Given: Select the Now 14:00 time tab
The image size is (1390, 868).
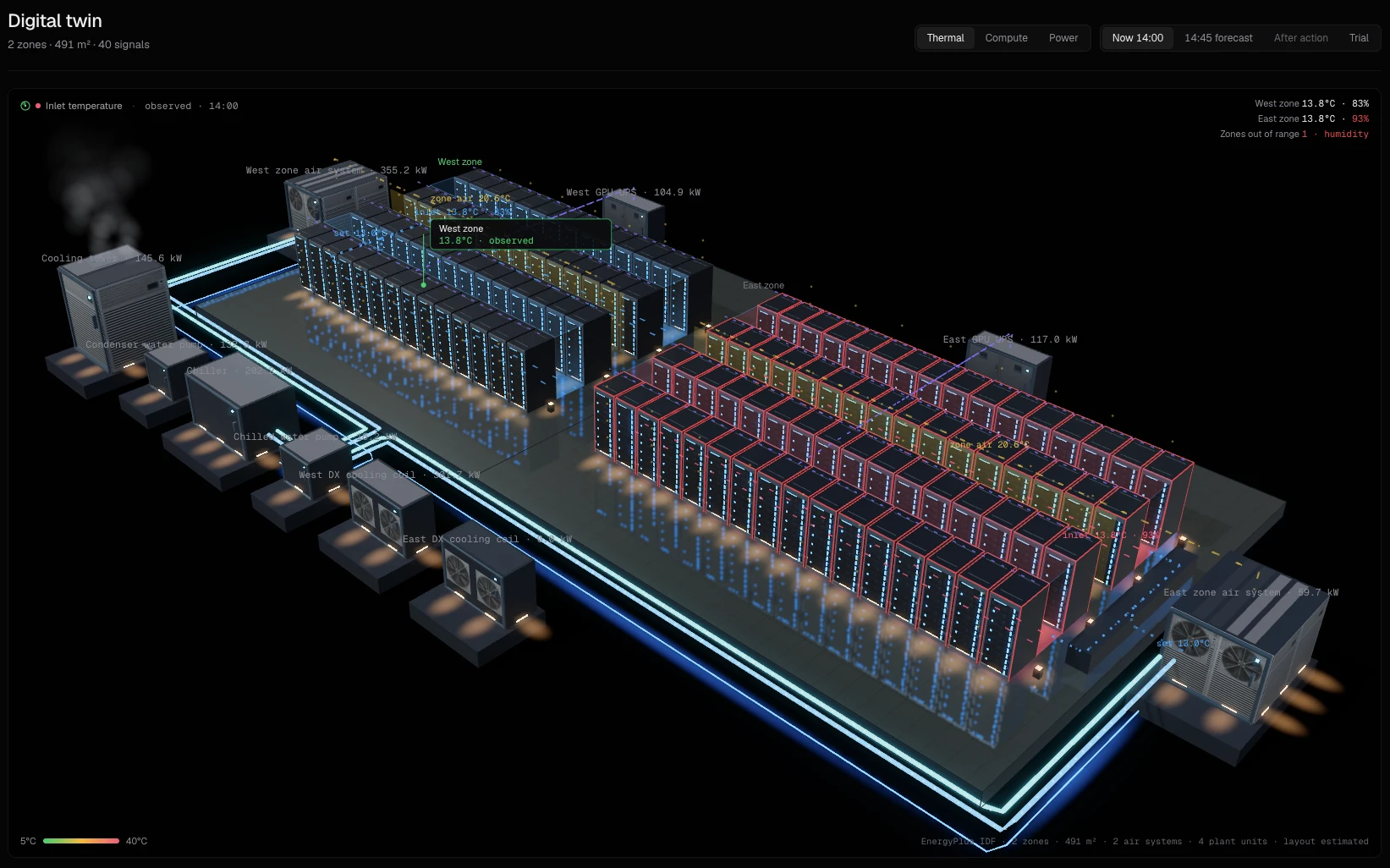Looking at the screenshot, I should (x=1137, y=38).
